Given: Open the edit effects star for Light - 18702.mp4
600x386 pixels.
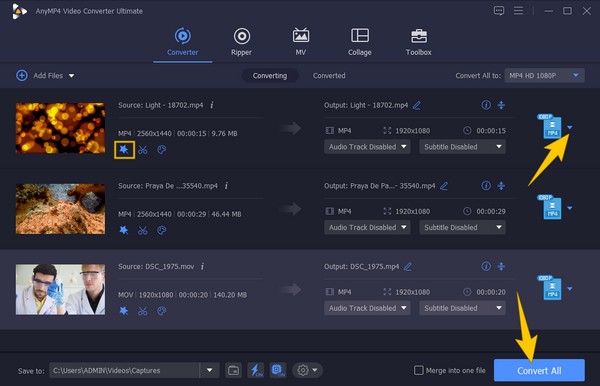Looking at the screenshot, I should (x=124, y=150).
